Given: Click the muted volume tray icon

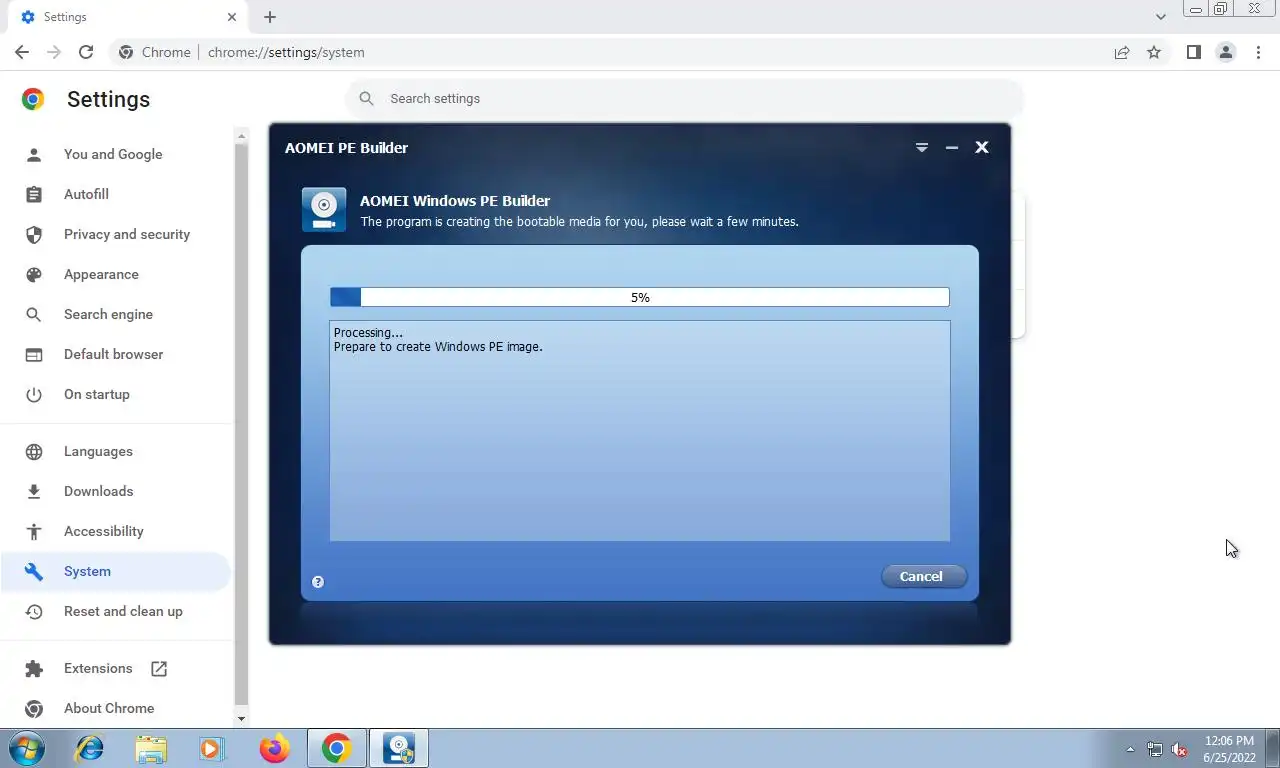Looking at the screenshot, I should point(1179,749).
